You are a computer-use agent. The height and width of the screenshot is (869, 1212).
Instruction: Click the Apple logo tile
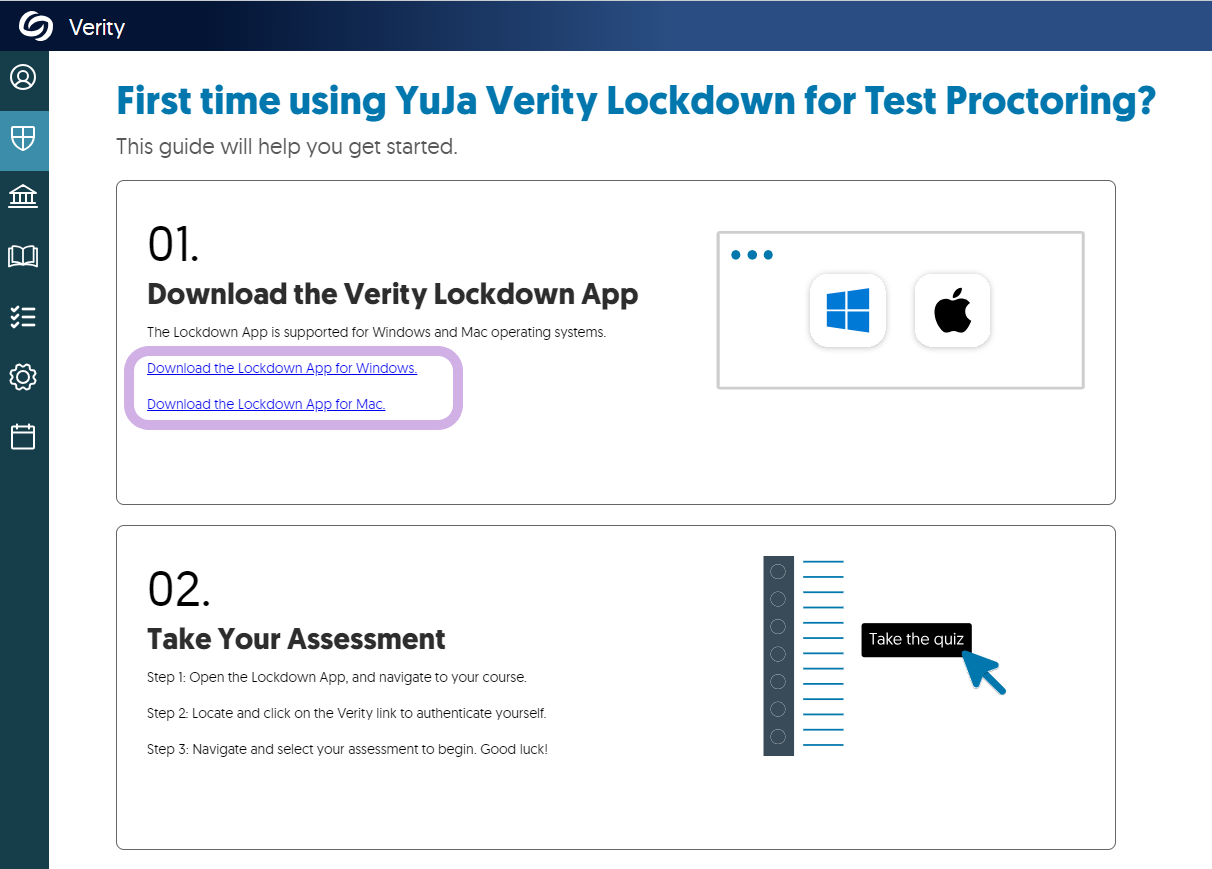click(x=952, y=310)
